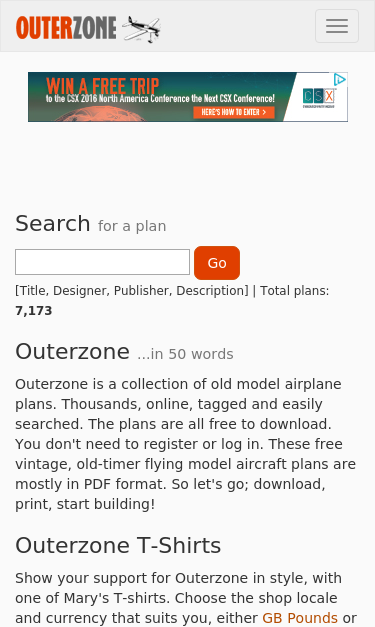This screenshot has width=375, height=627.
Task: Click the CSX logo in the ad
Action: tap(319, 97)
